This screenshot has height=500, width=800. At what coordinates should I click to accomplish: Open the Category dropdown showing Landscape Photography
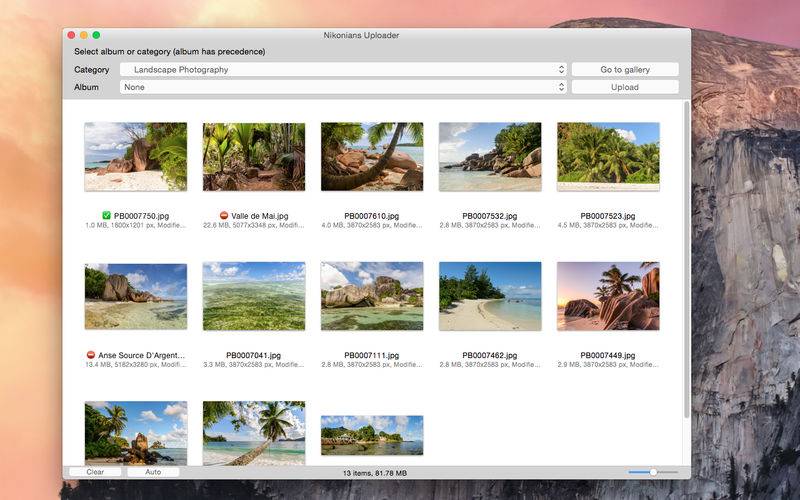[x=343, y=70]
